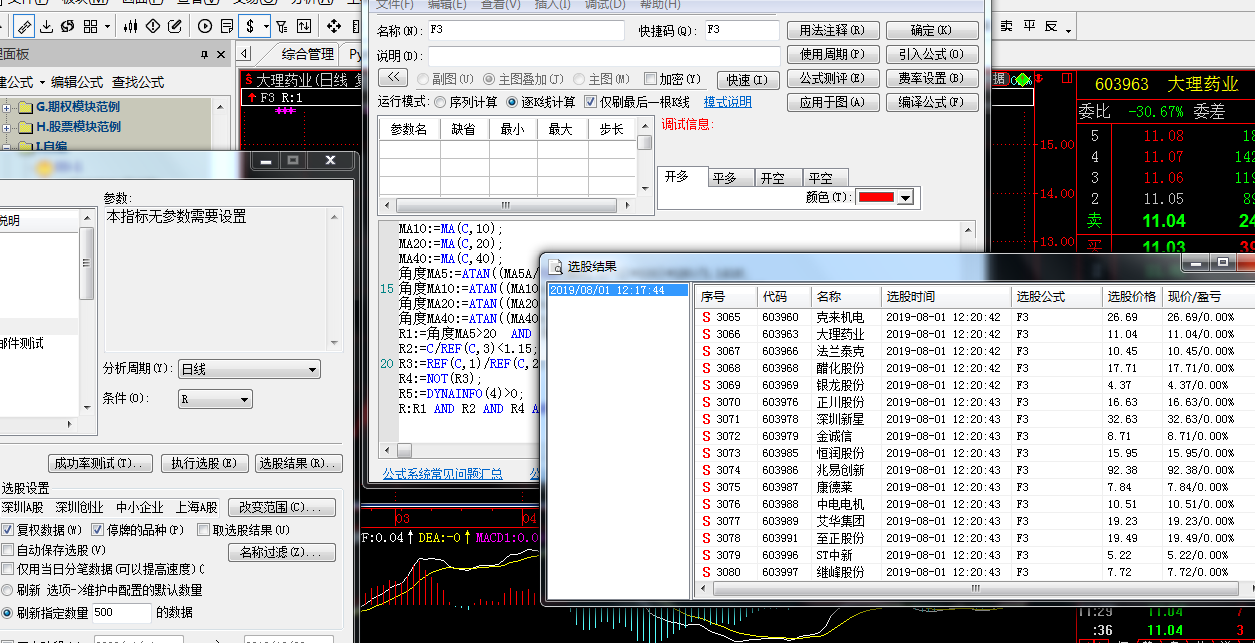
Task: Toggle the 加密 checkbox
Action: click(x=651, y=79)
